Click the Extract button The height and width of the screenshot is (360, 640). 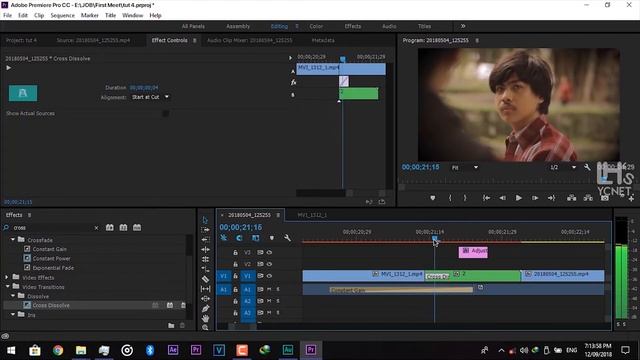pyautogui.click(x=588, y=198)
